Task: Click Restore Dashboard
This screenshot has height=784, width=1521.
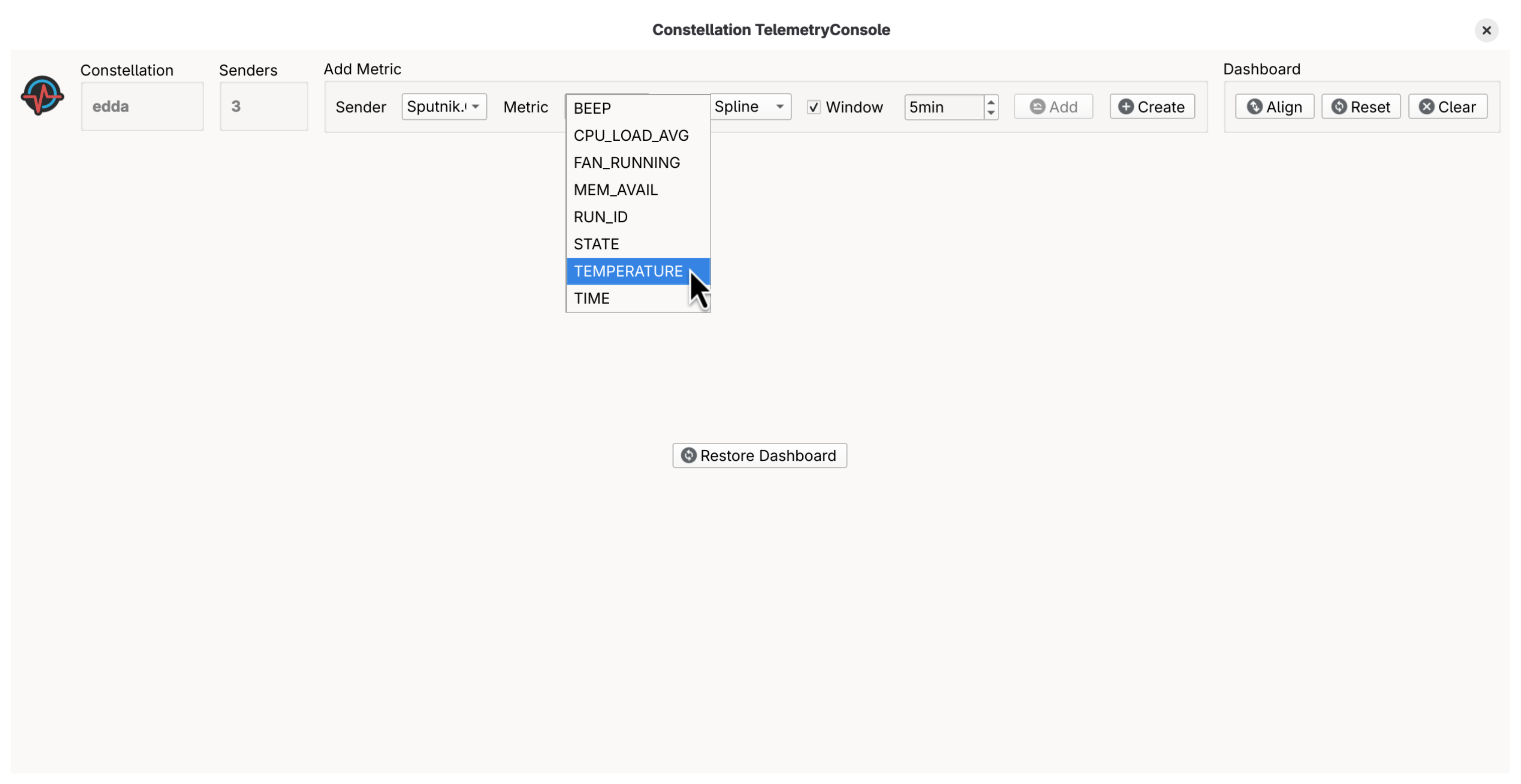Action: pyautogui.click(x=759, y=455)
